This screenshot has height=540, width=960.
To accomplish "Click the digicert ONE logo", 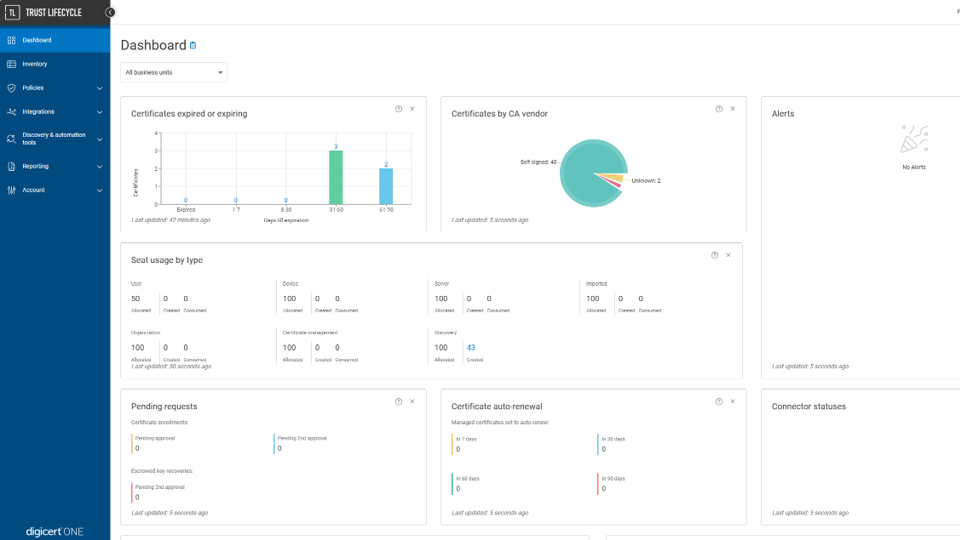I will (x=54, y=531).
